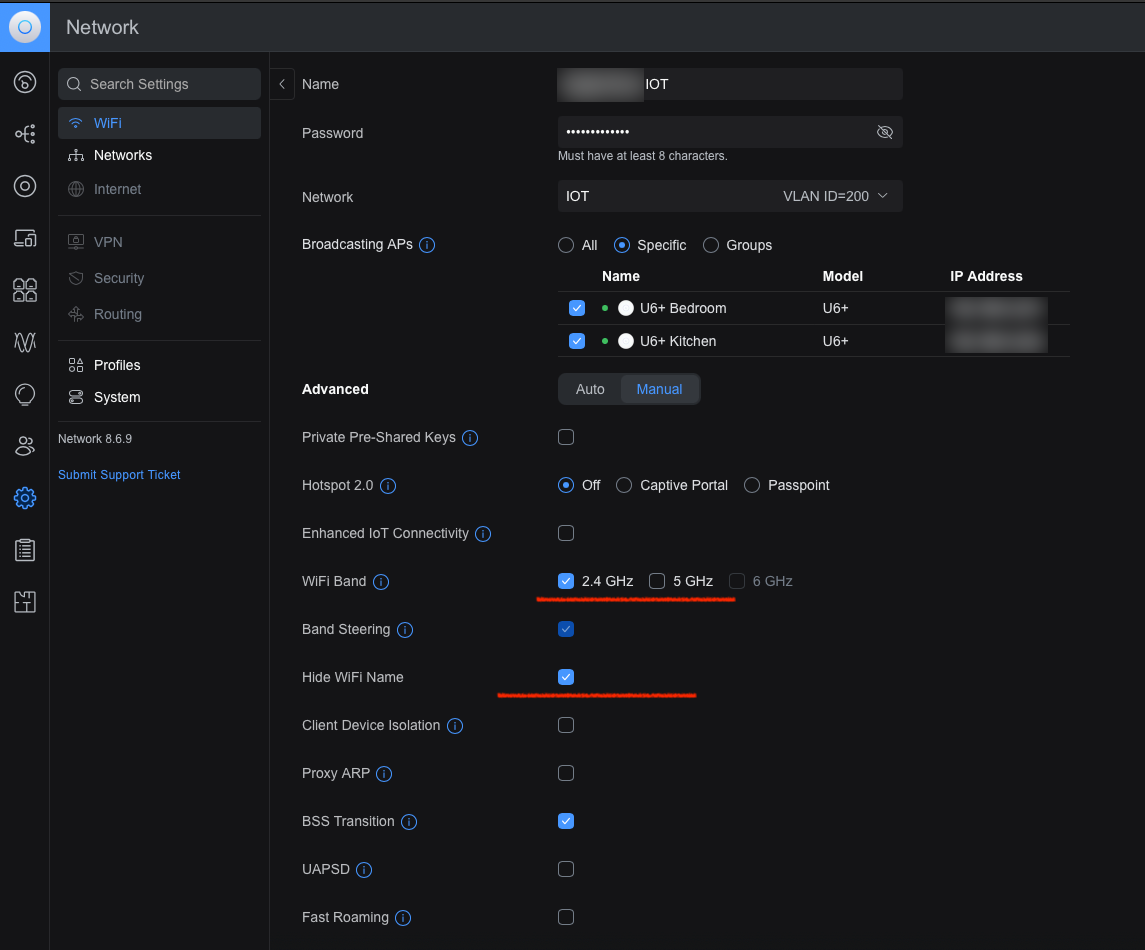
Task: Reveal password with the eye icon
Action: [x=884, y=132]
